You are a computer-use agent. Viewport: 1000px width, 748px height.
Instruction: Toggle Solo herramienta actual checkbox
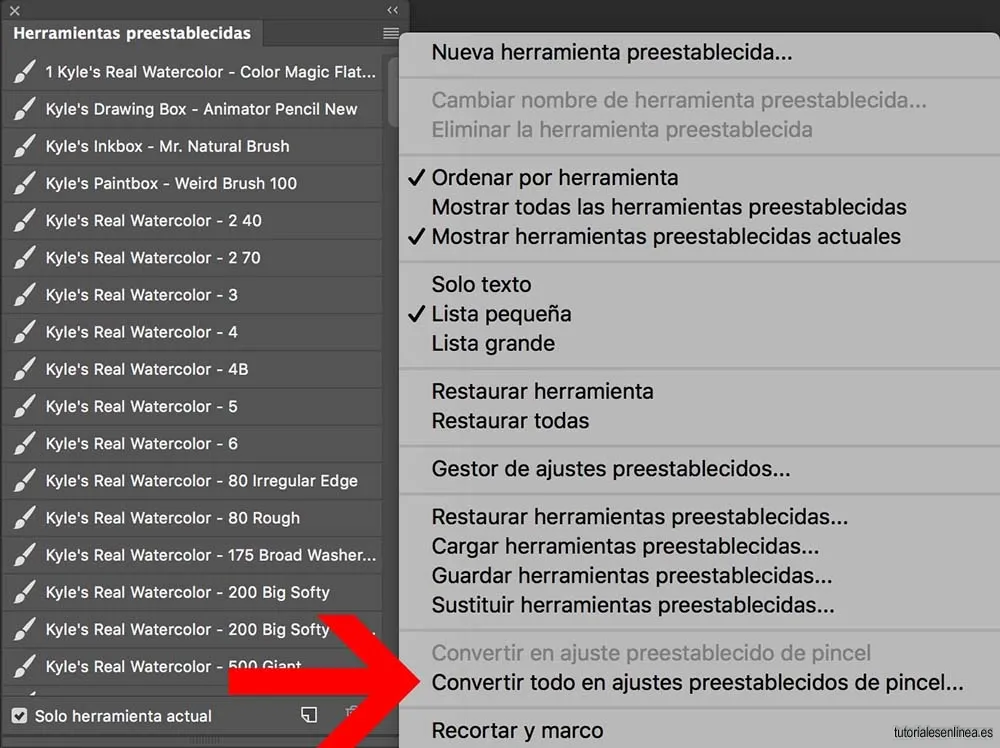coord(20,715)
